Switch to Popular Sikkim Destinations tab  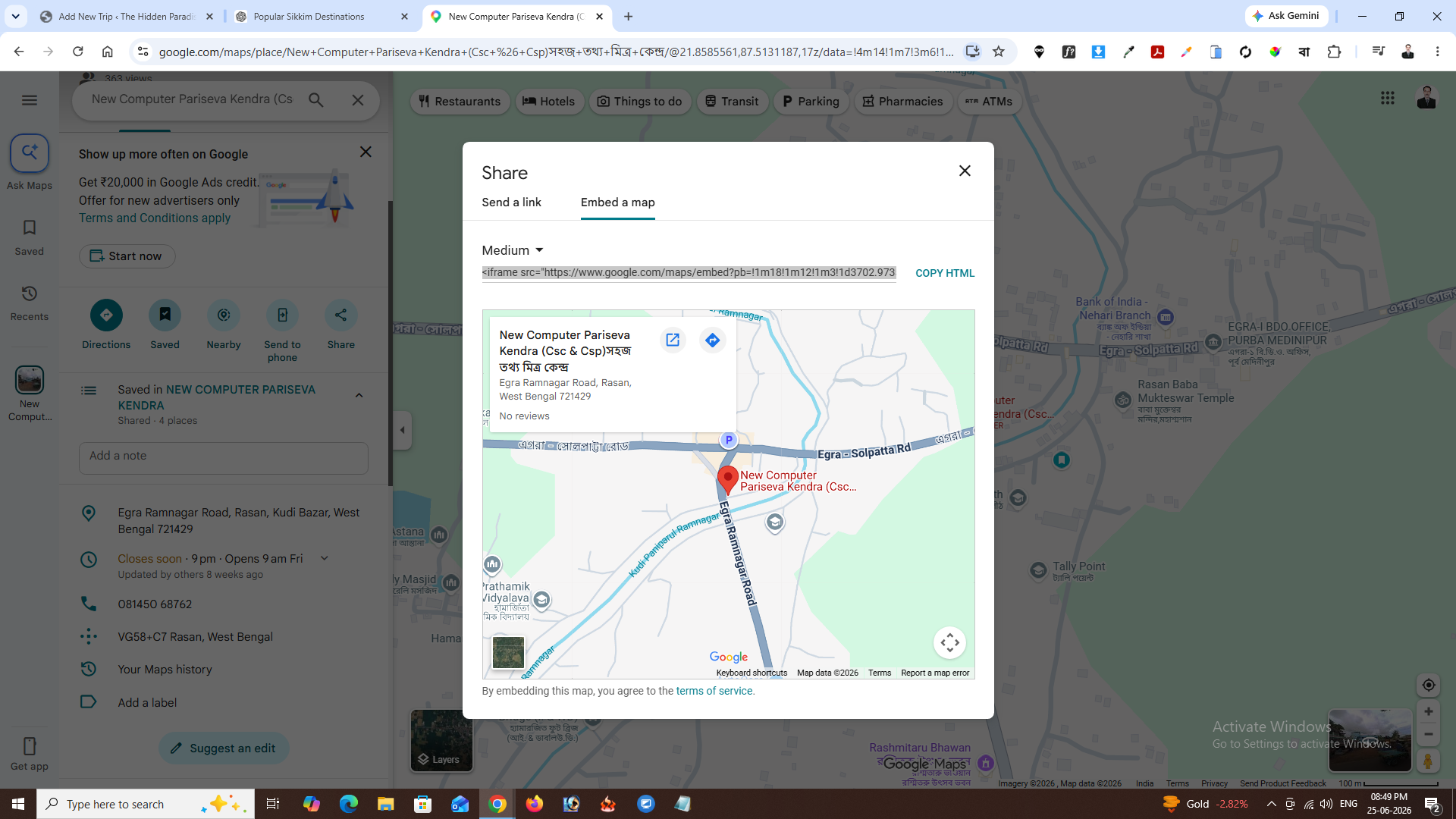click(321, 17)
